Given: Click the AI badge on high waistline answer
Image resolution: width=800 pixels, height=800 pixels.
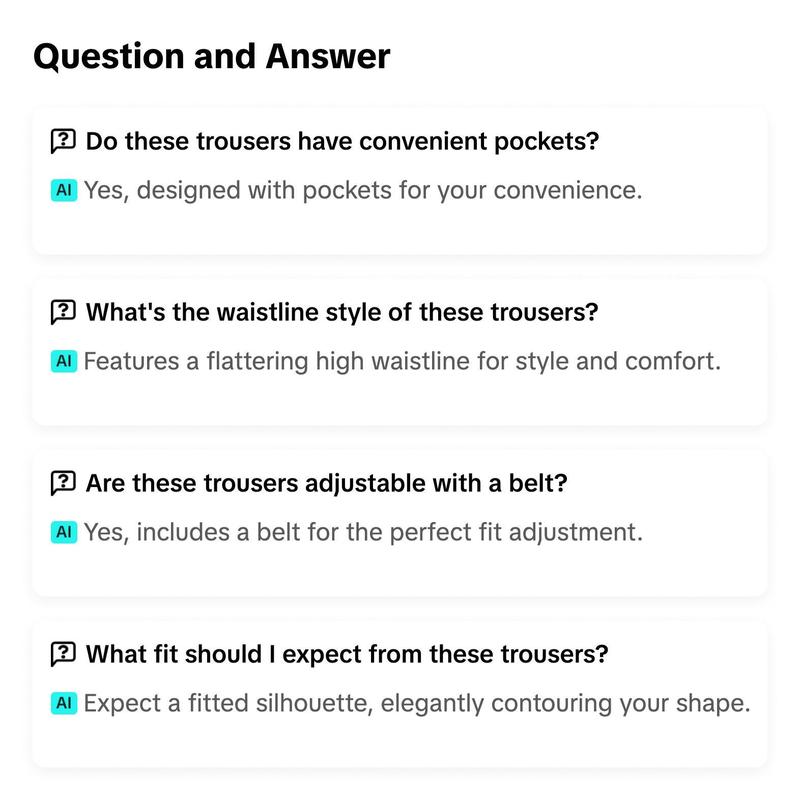Looking at the screenshot, I should pos(64,361).
